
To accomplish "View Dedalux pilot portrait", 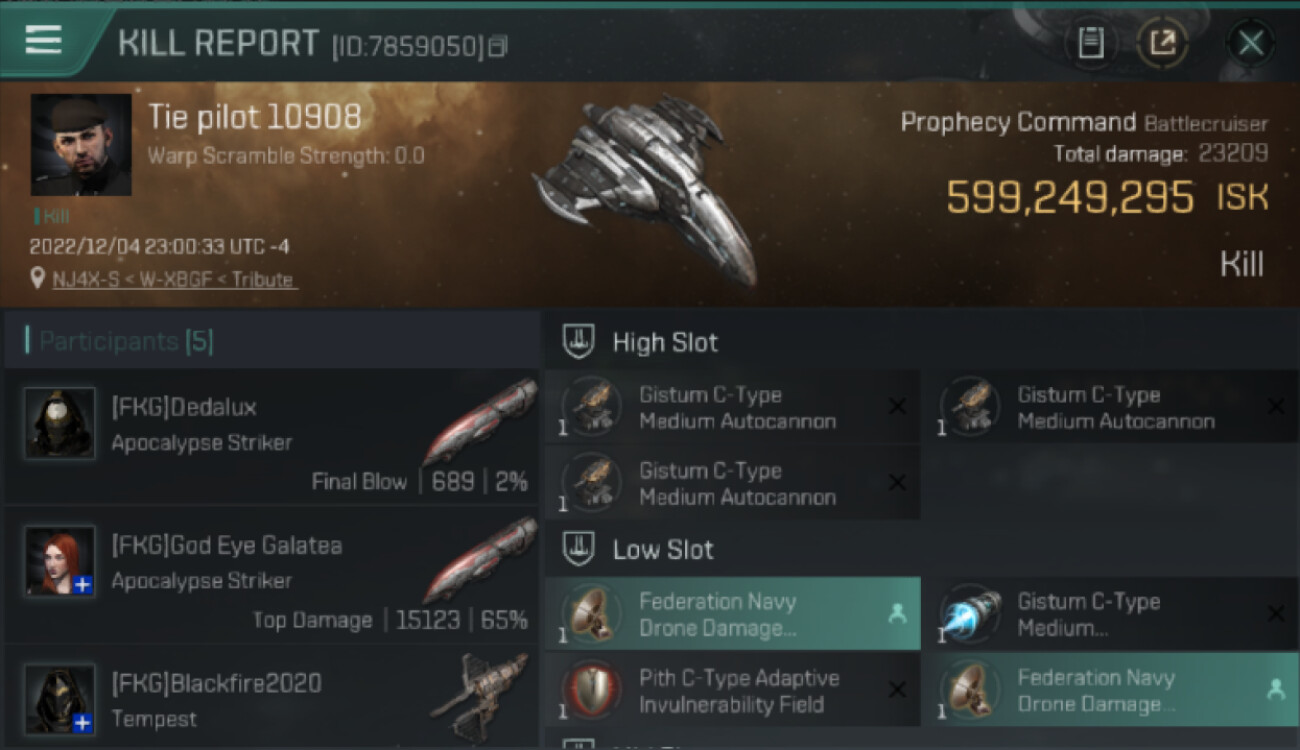I will 60,423.
